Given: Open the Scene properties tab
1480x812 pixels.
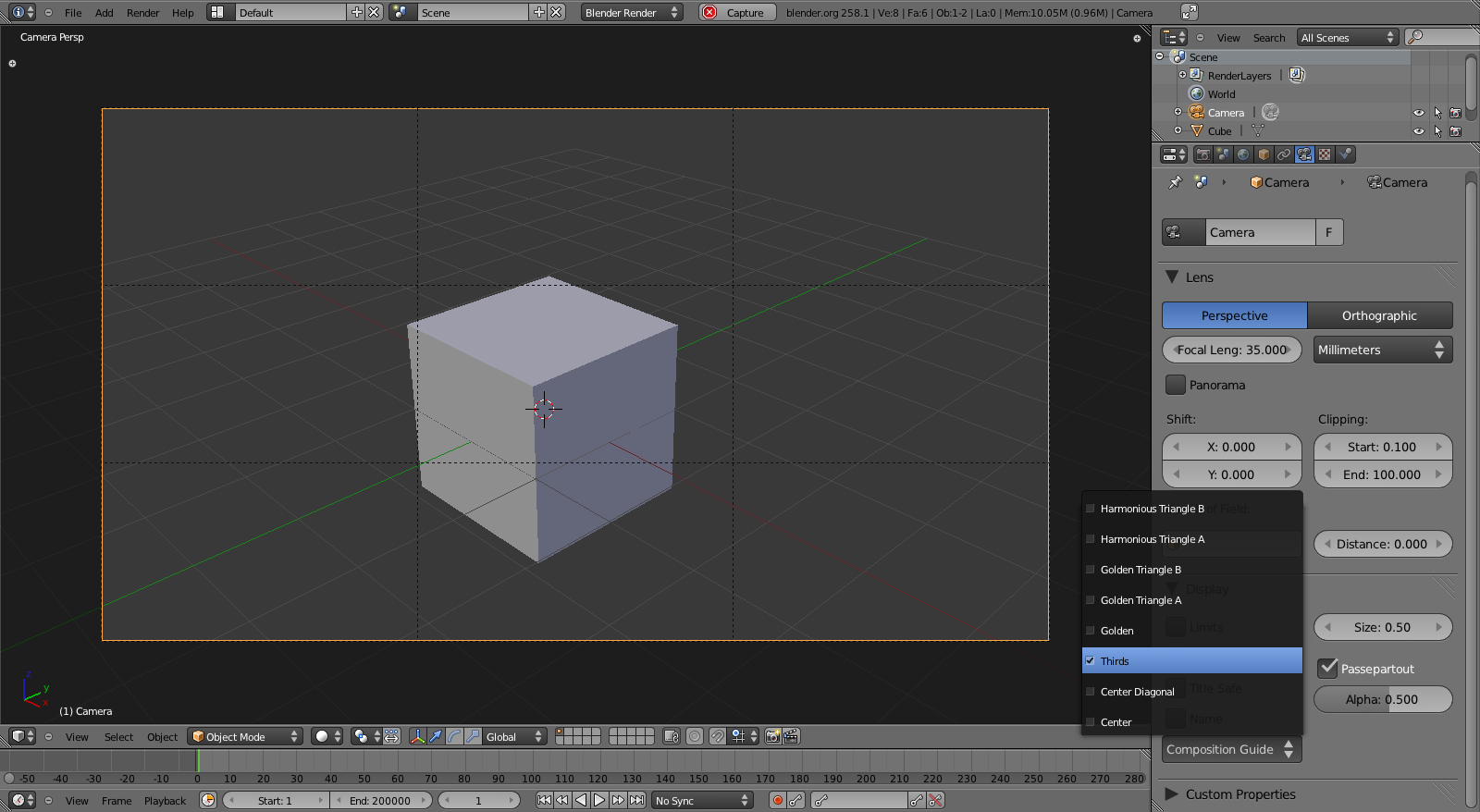Looking at the screenshot, I should click(1223, 154).
